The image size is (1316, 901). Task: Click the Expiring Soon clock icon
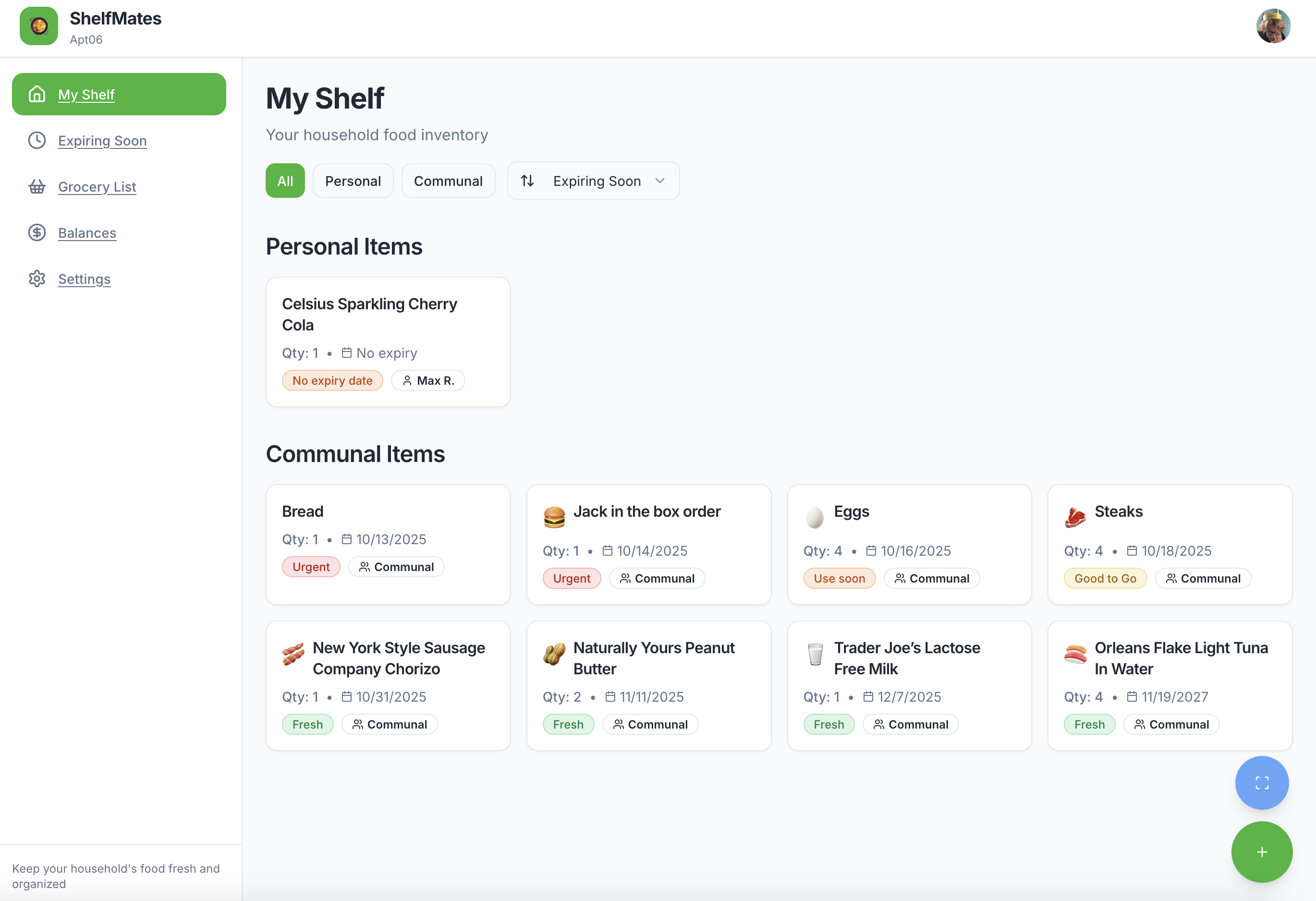pos(37,140)
